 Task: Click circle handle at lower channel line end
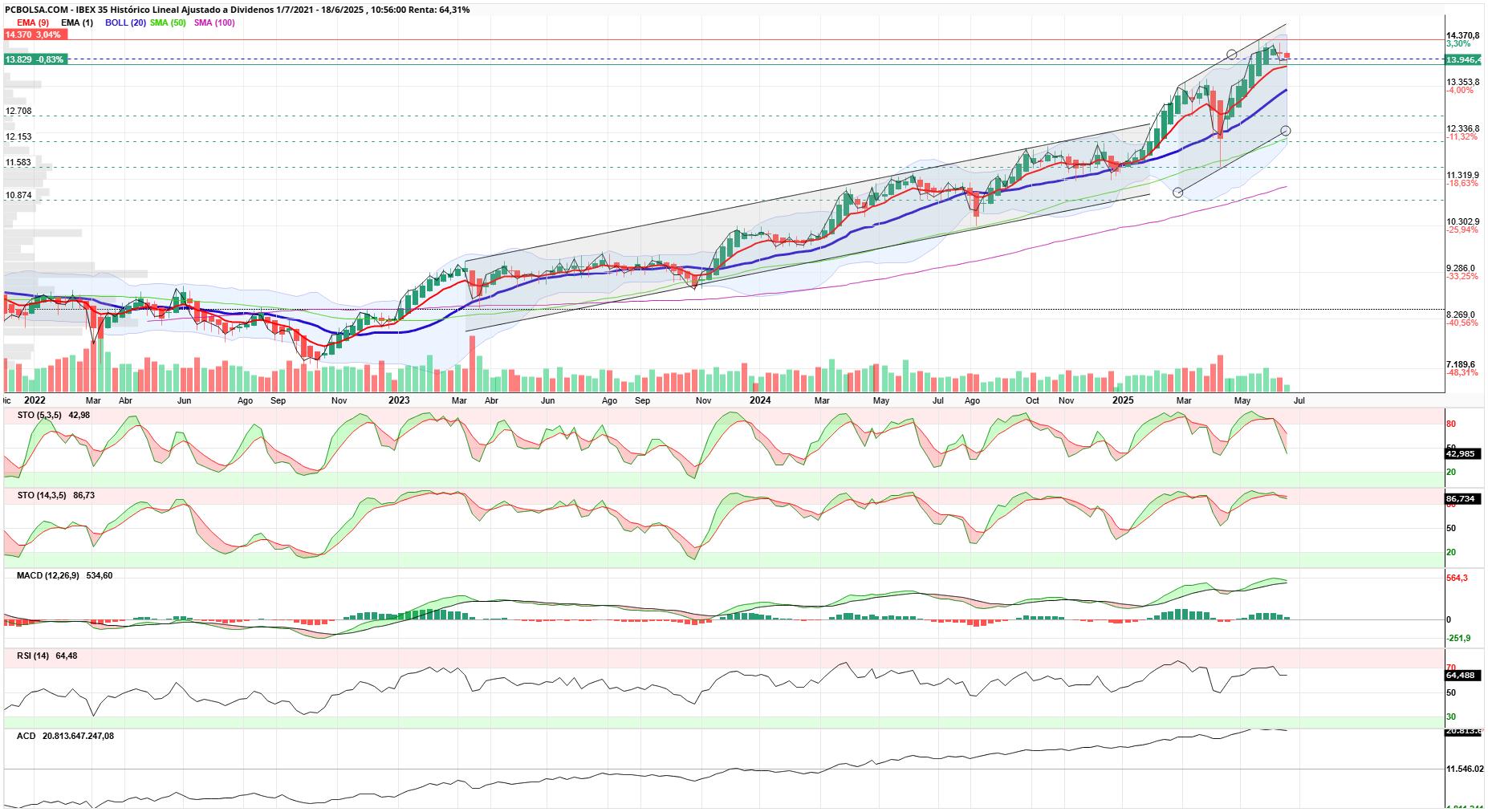coord(1286,131)
